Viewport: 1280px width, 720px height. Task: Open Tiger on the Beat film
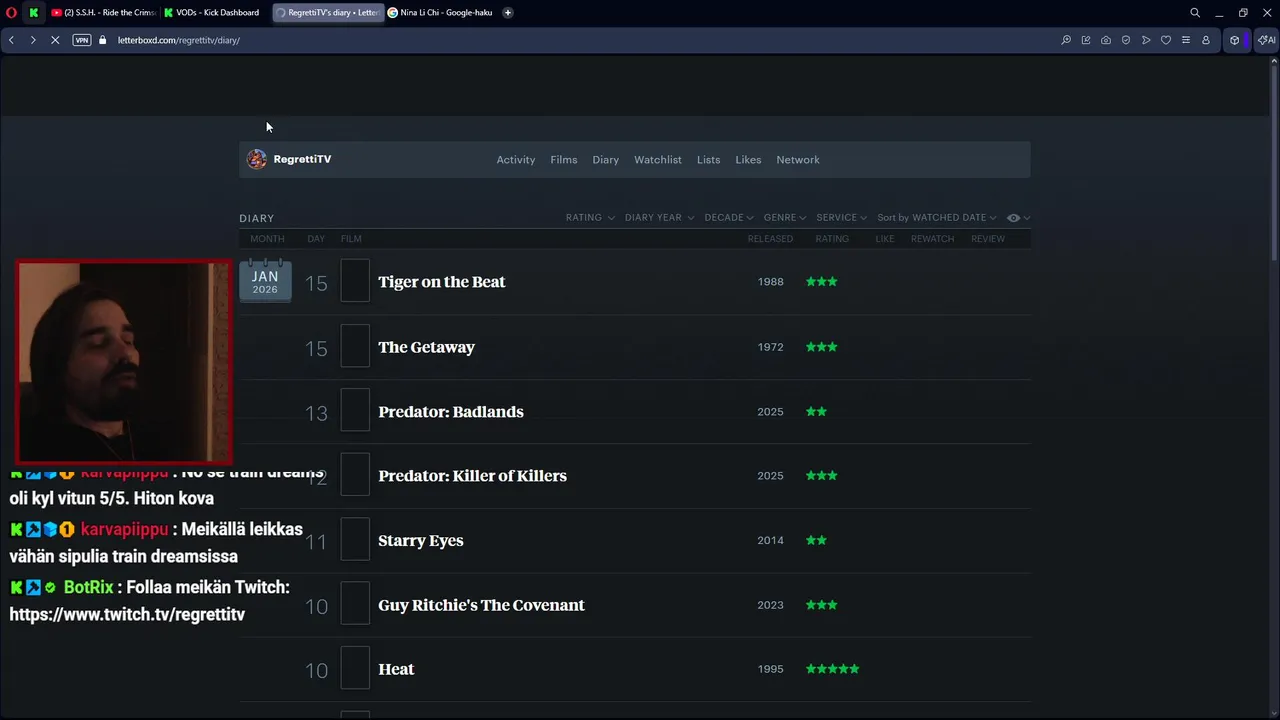(x=442, y=282)
